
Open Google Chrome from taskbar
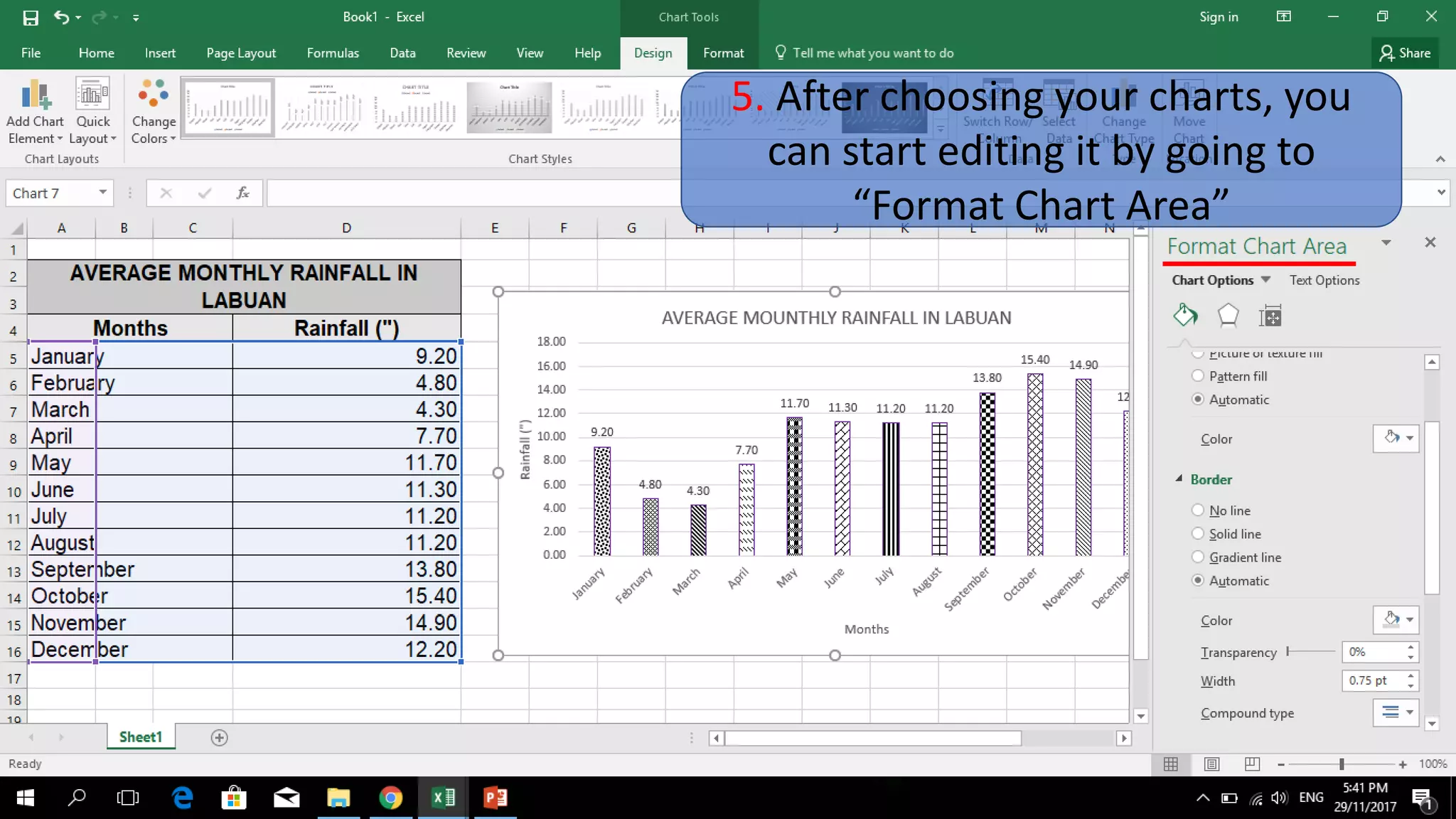(390, 798)
